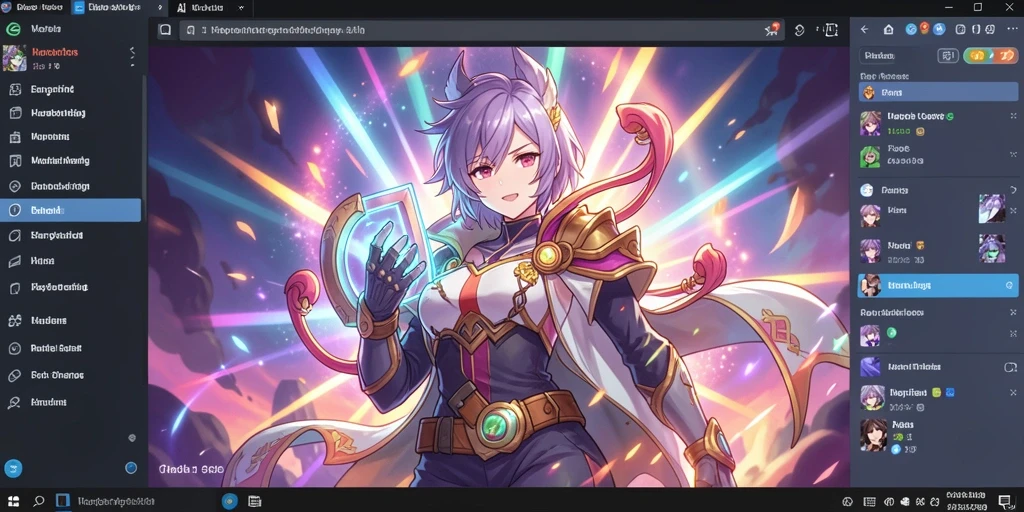
Task: Click the green-faced thumbnail in right panel
Action: point(991,248)
